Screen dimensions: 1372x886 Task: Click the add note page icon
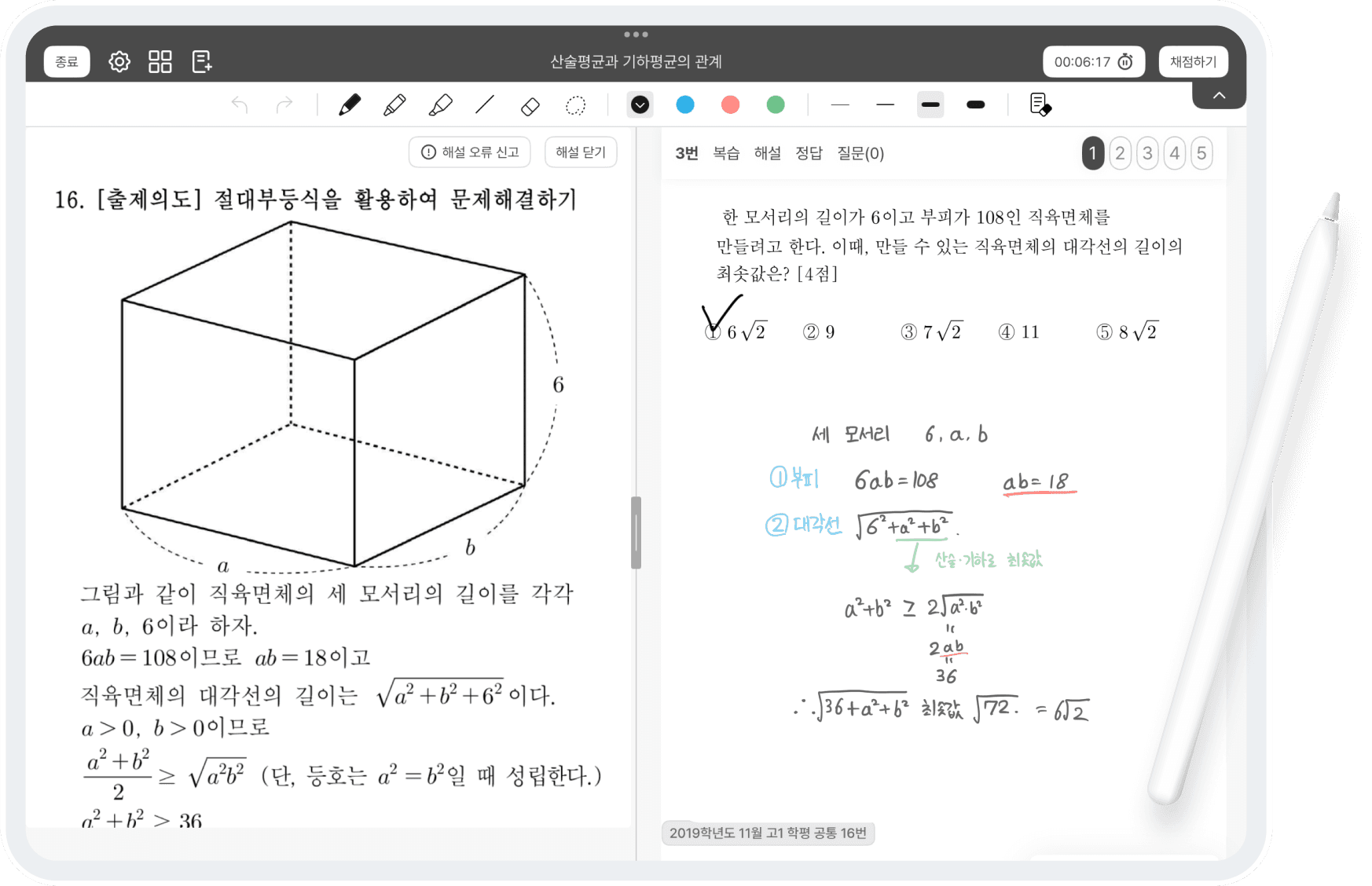point(202,61)
